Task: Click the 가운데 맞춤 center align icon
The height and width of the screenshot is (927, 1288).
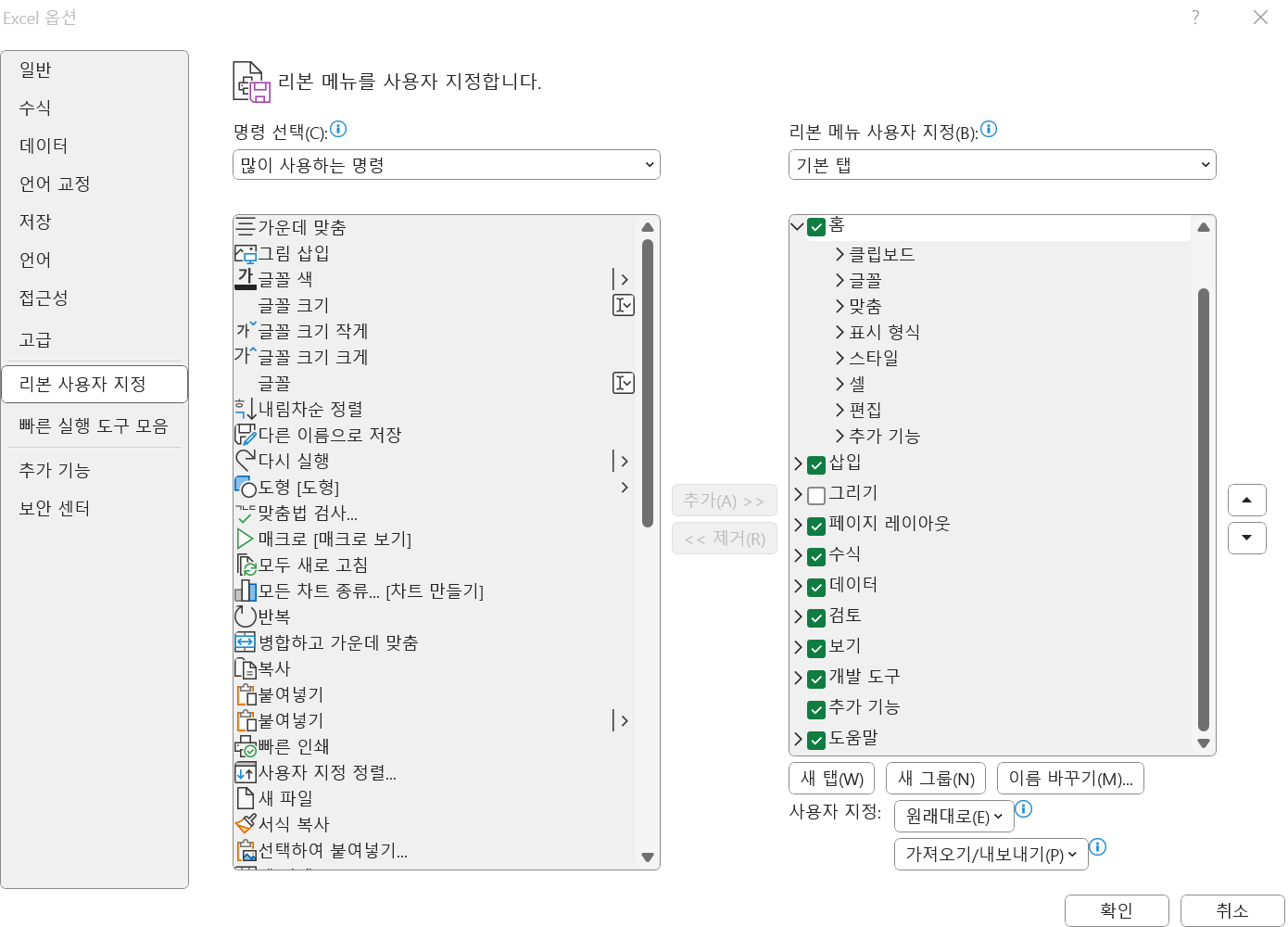Action: pyautogui.click(x=246, y=226)
